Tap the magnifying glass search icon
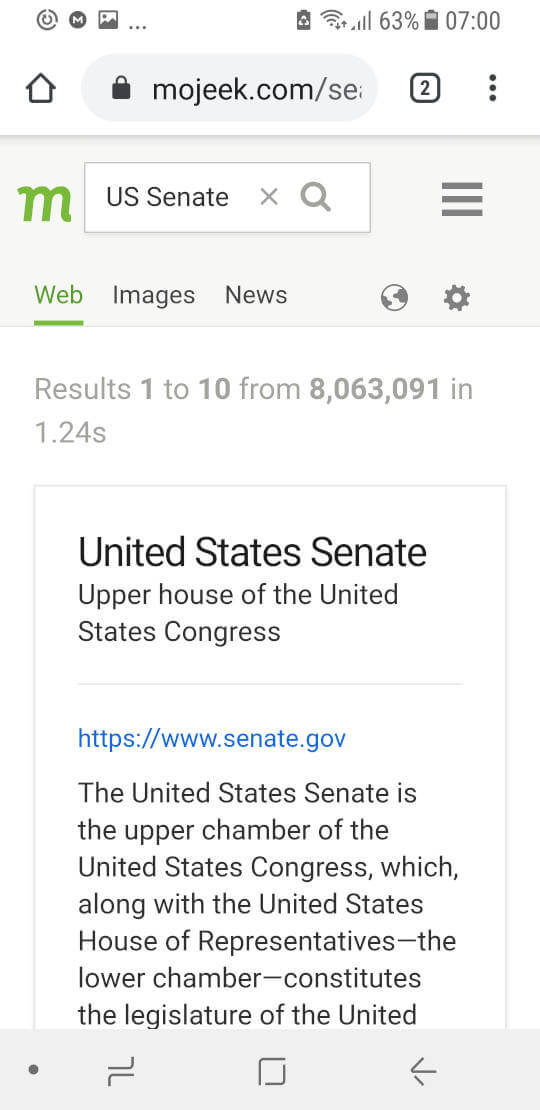The width and height of the screenshot is (540, 1110). (x=316, y=197)
